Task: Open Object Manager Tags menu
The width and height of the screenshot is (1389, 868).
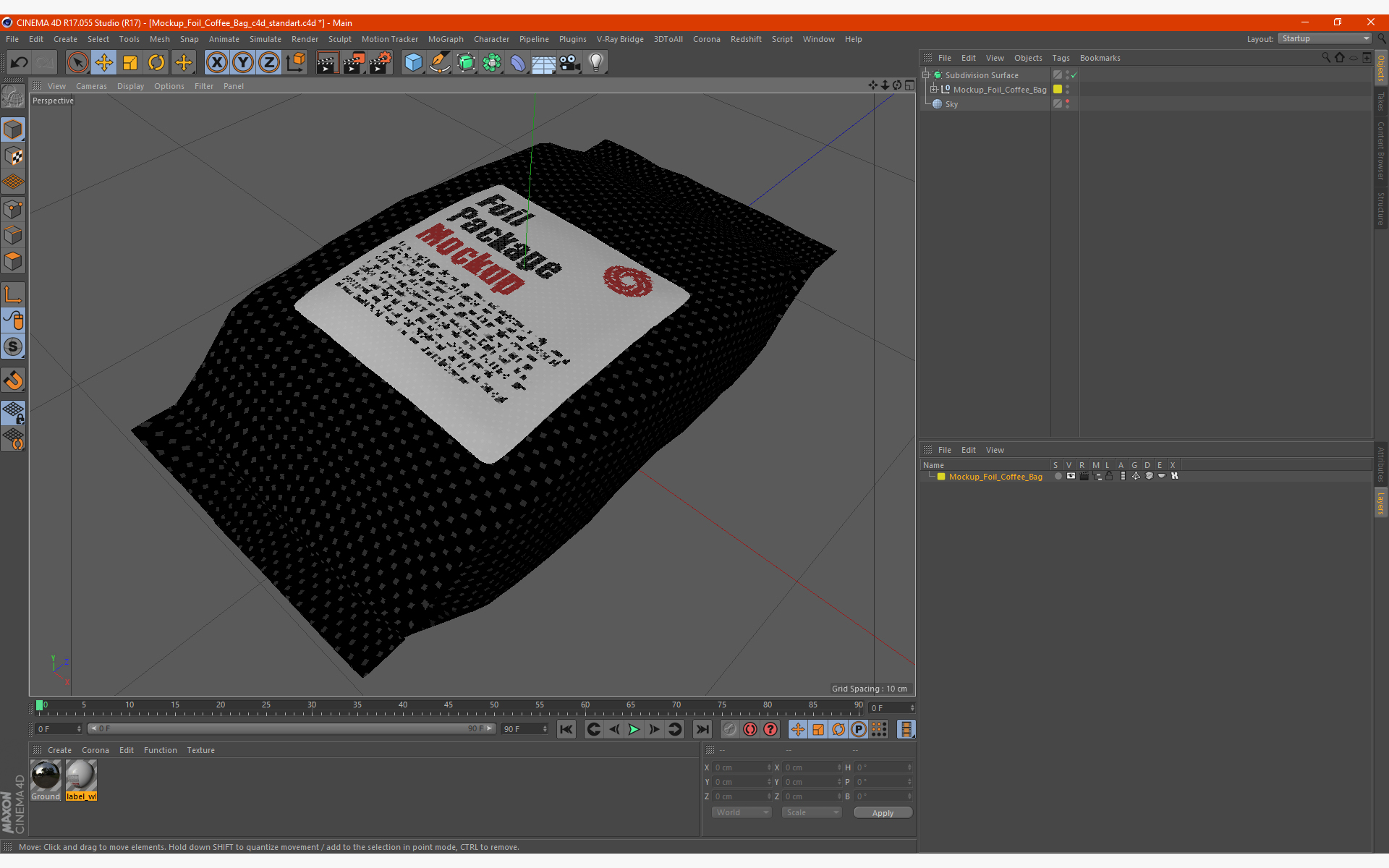Action: [1061, 58]
